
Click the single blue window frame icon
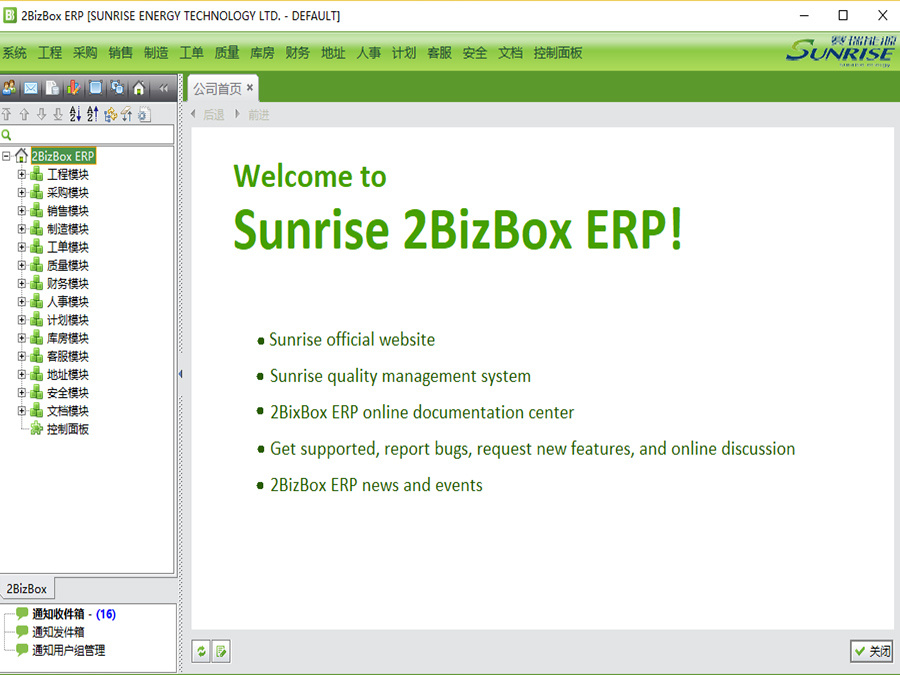click(x=95, y=88)
